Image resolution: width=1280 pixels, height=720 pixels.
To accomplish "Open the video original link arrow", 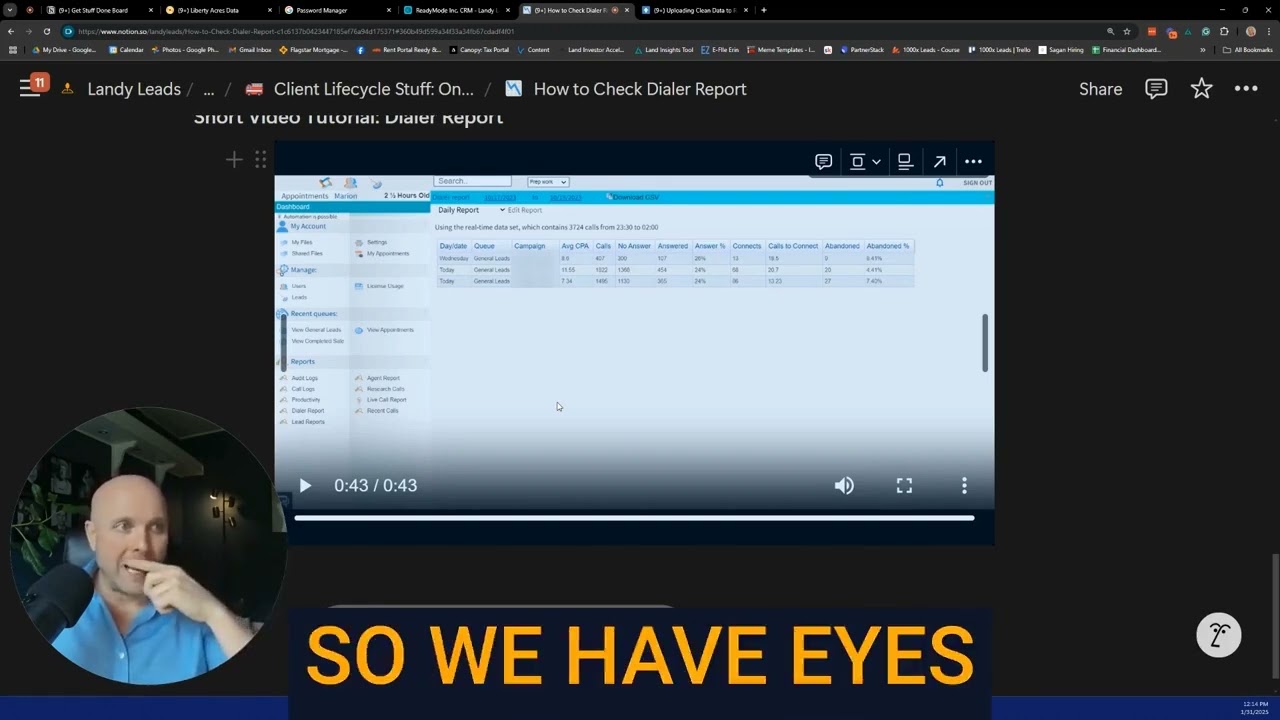I will [940, 162].
